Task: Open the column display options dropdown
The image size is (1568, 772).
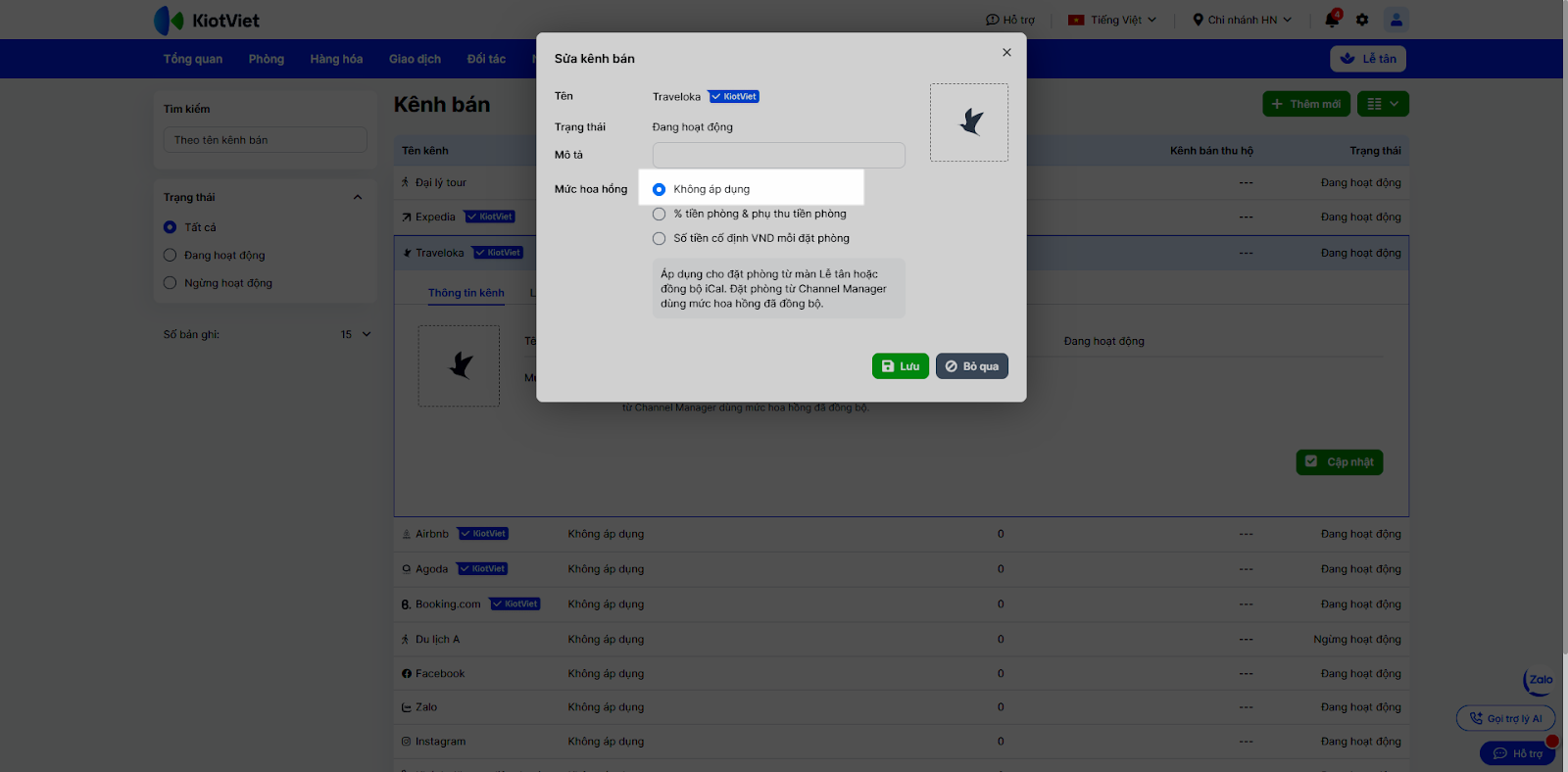Action: click(x=1383, y=104)
